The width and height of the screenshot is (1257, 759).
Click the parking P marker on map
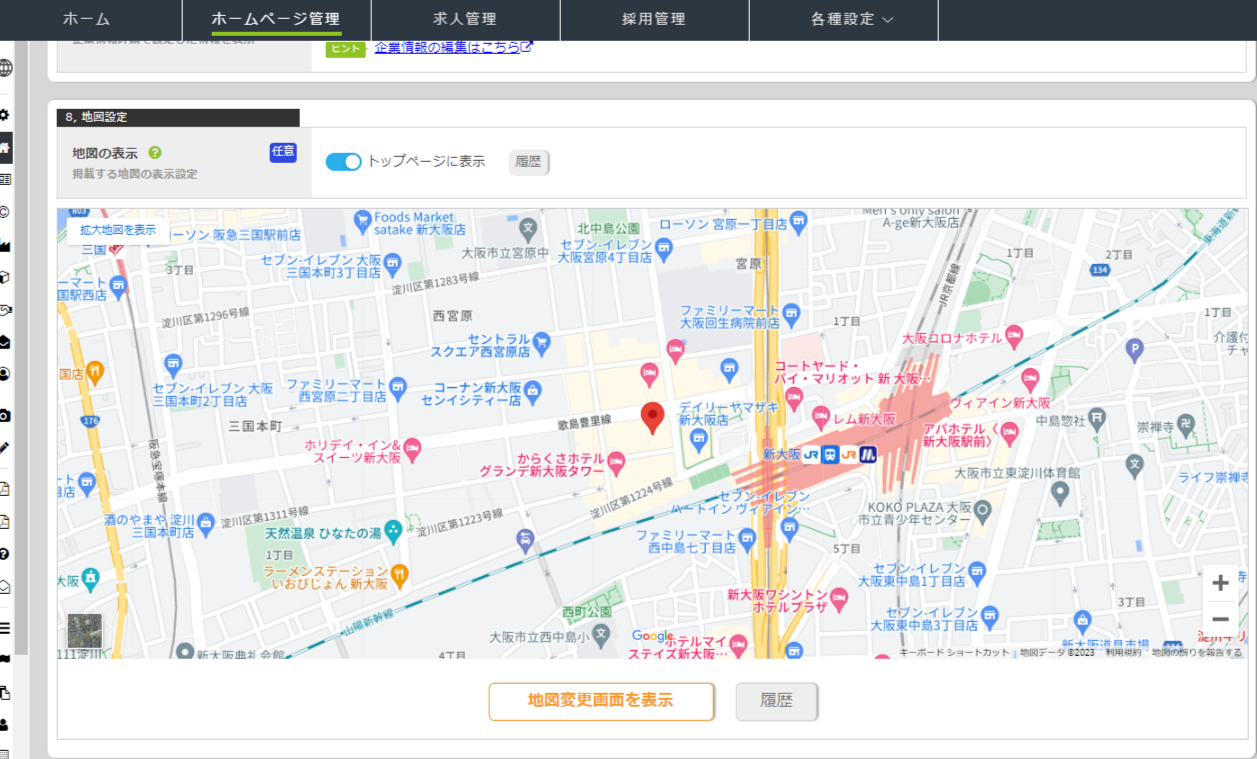(1134, 349)
